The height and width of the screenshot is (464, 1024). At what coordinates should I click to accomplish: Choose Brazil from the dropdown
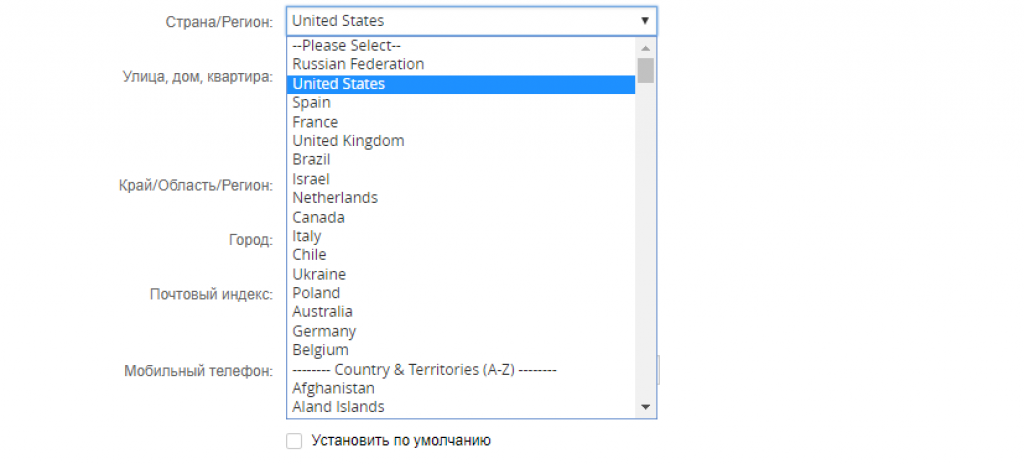click(x=311, y=160)
